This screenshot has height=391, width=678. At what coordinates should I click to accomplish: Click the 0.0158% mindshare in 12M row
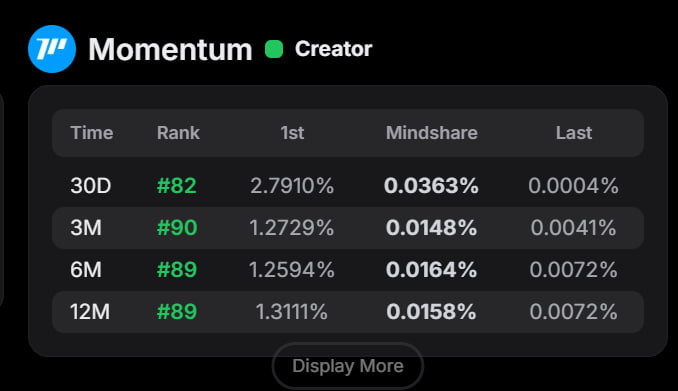(431, 312)
